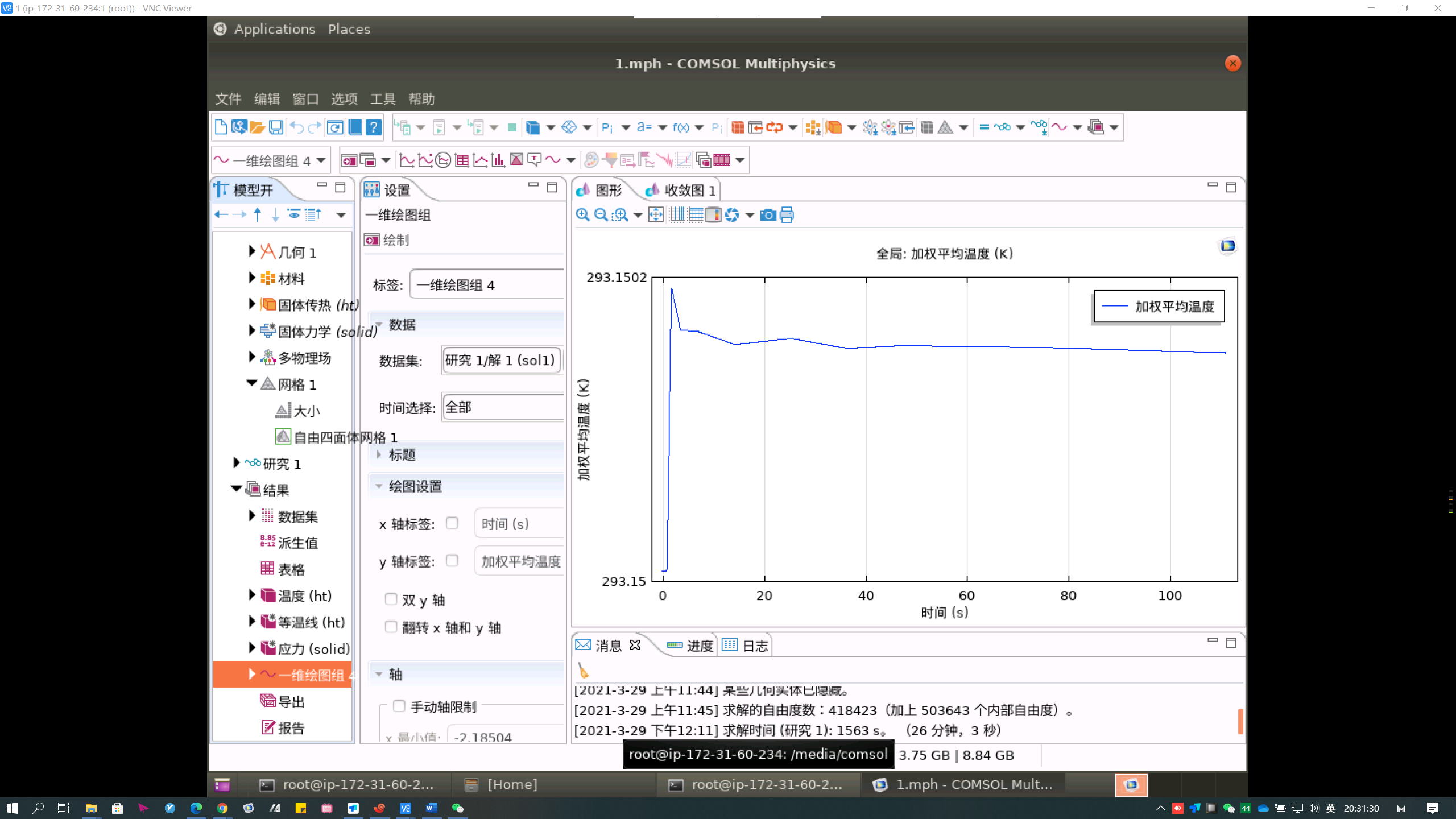Switch to the 日志 tab
Image resolution: width=1456 pixels, height=819 pixels.
click(x=745, y=646)
